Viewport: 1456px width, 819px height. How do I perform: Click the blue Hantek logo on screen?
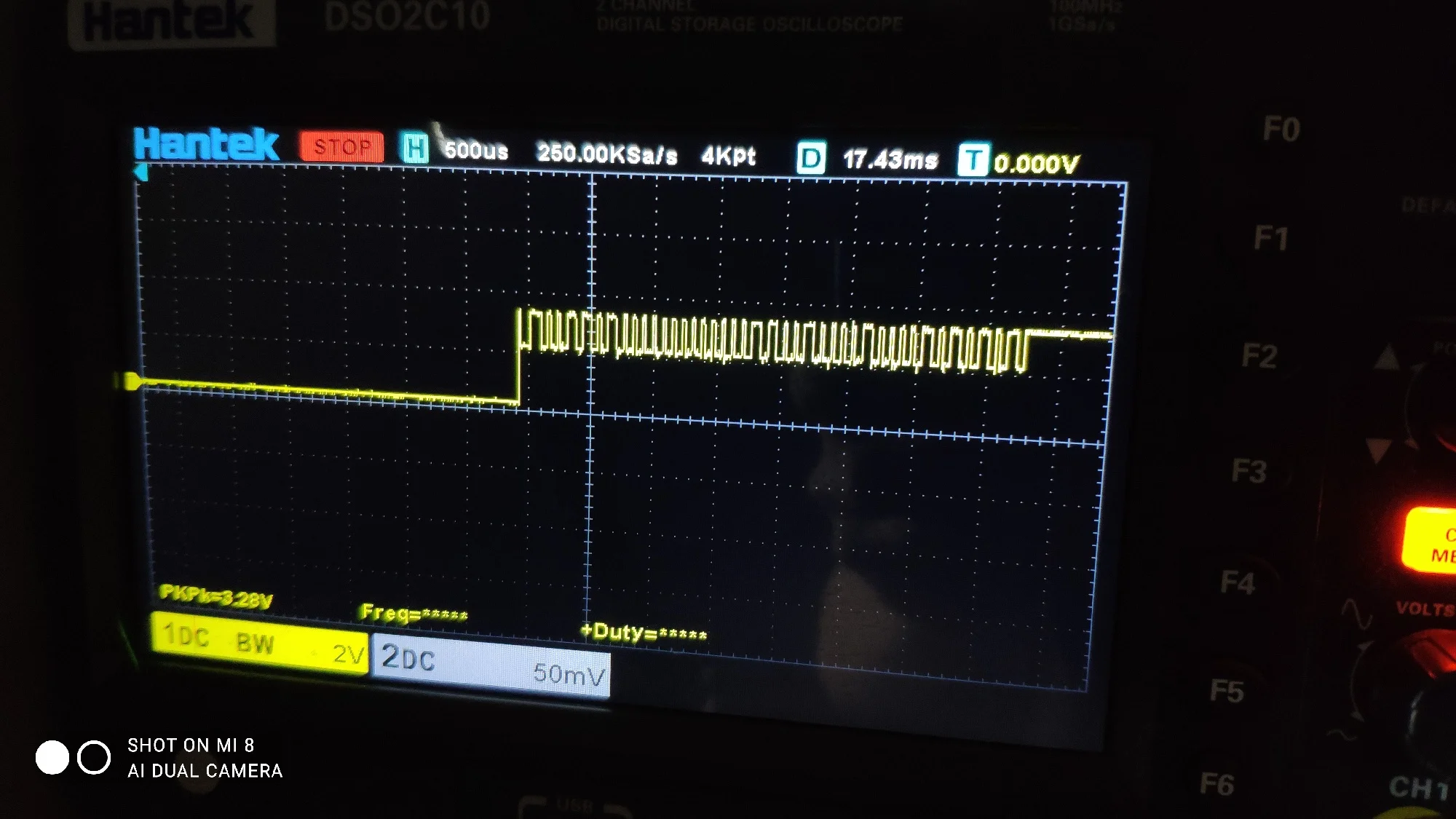[x=206, y=144]
